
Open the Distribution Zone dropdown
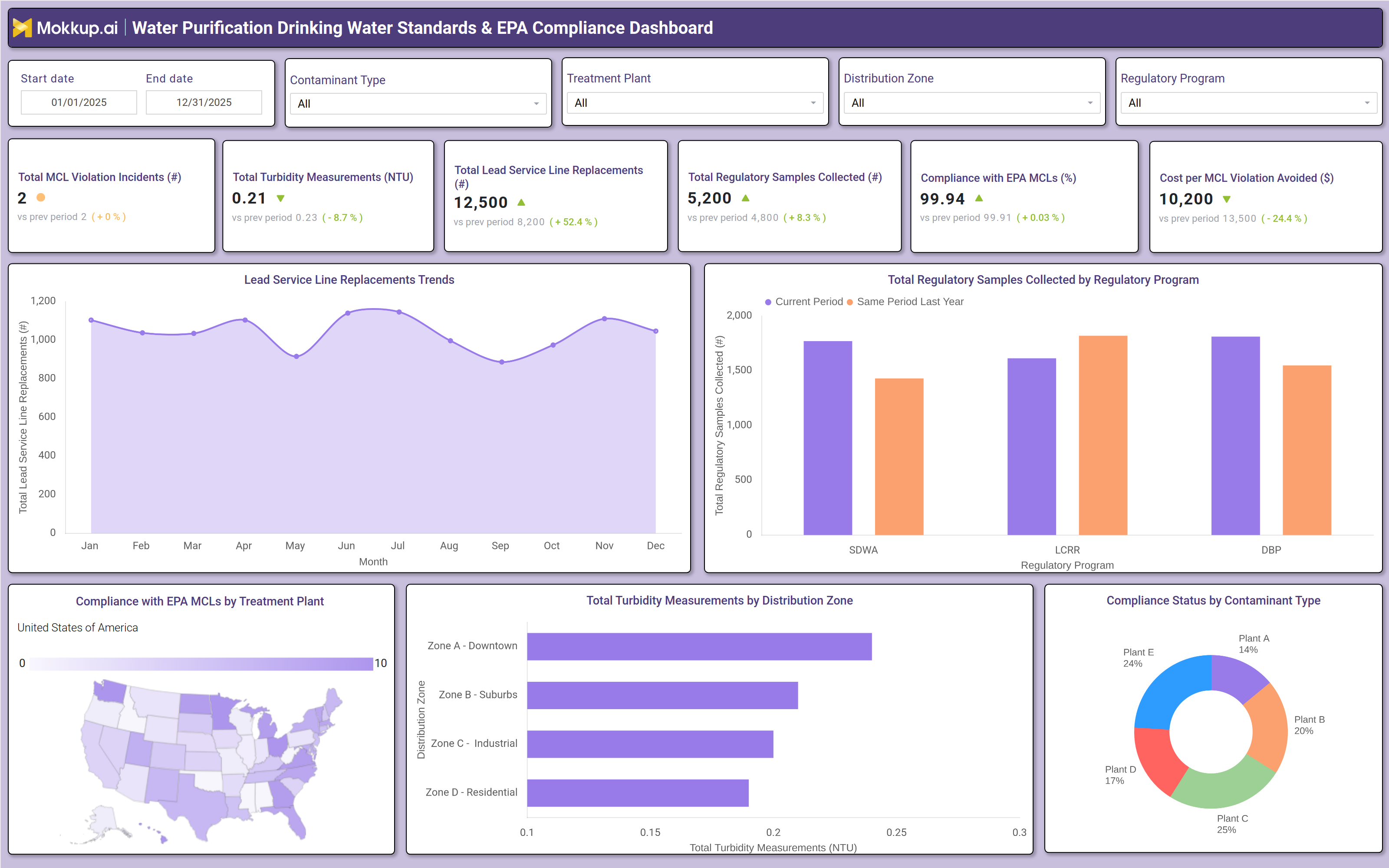(972, 103)
